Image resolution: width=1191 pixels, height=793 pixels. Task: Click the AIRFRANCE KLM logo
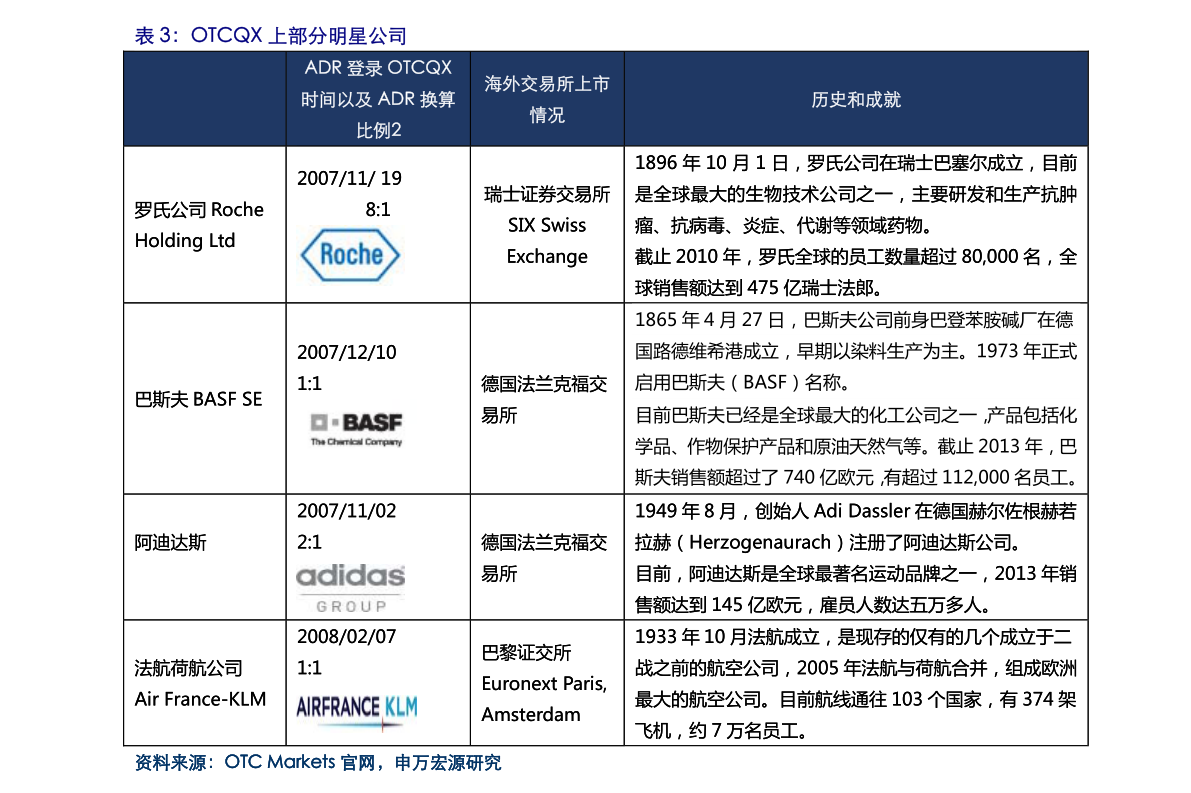[x=357, y=711]
